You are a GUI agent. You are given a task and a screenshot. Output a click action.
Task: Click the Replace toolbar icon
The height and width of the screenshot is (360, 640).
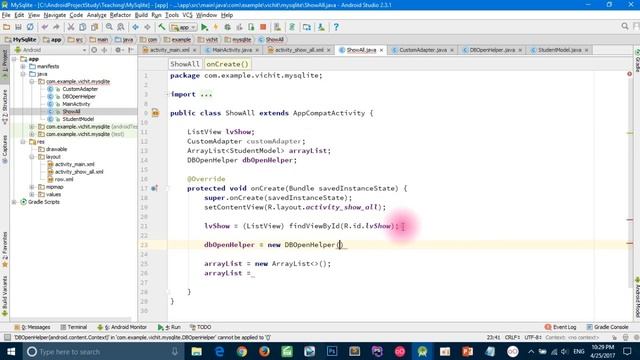pos(121,27)
